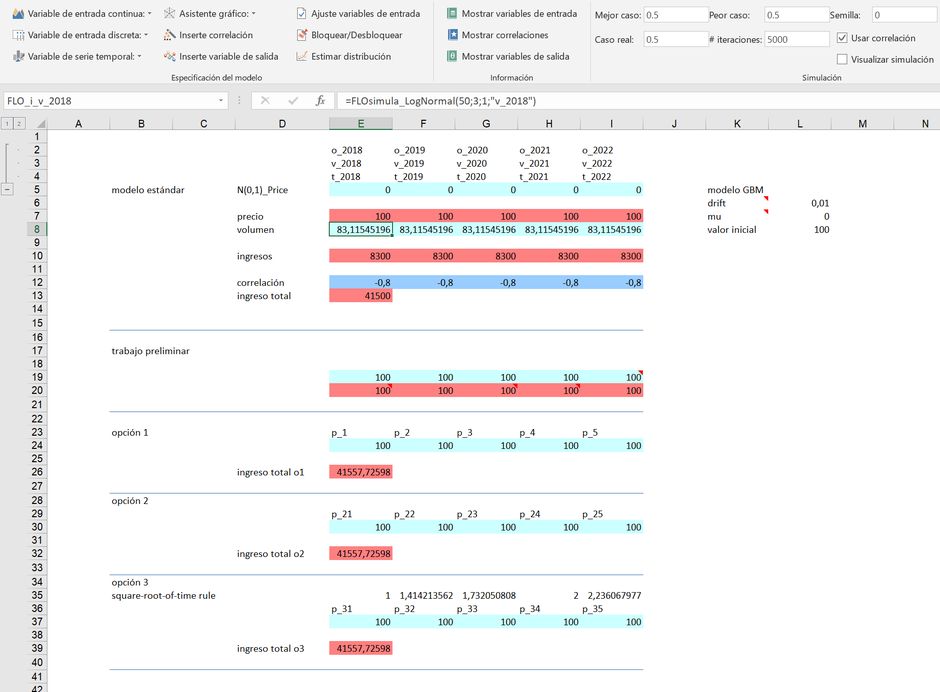The image size is (940, 692).
Task: Select column E header
Action: click(x=361, y=124)
